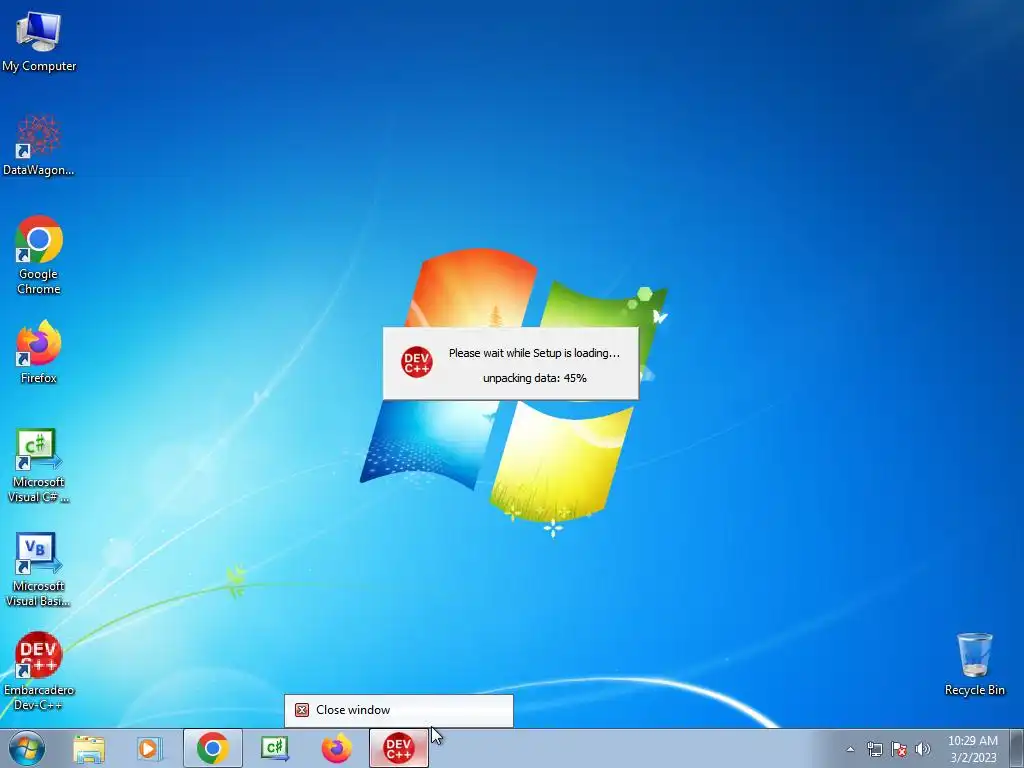Open the clock showing 10:29 AM

[972, 749]
